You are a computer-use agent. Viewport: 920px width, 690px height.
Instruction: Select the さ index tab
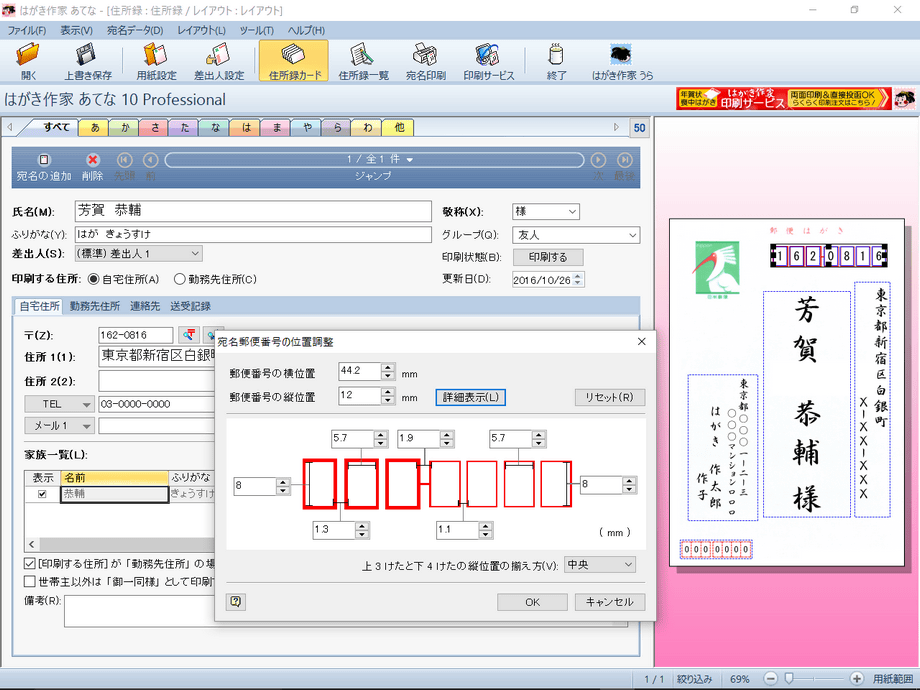154,127
